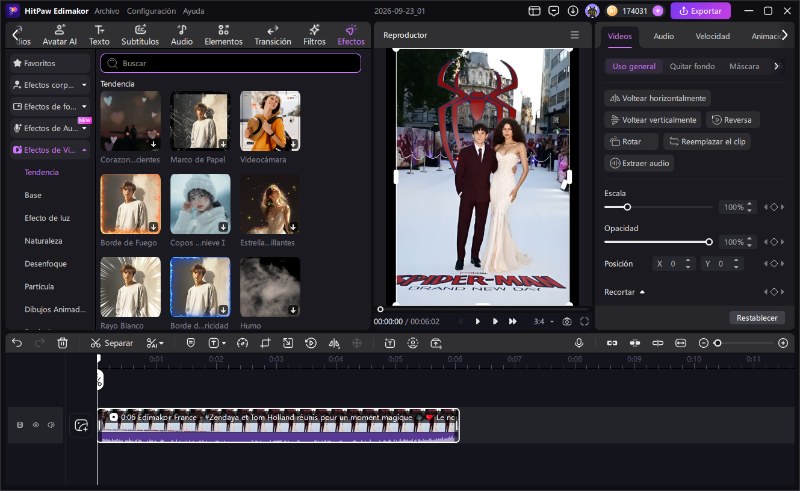Add a keyframe for Posición
The image size is (800, 491).
coord(774,263)
